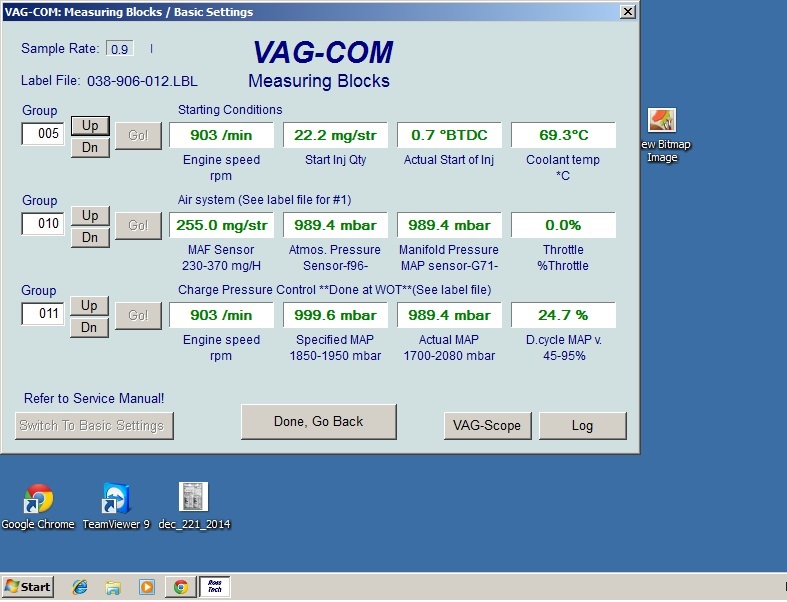Select 0.7 °BTDC start of injection value
787x602 pixels.
point(449,135)
